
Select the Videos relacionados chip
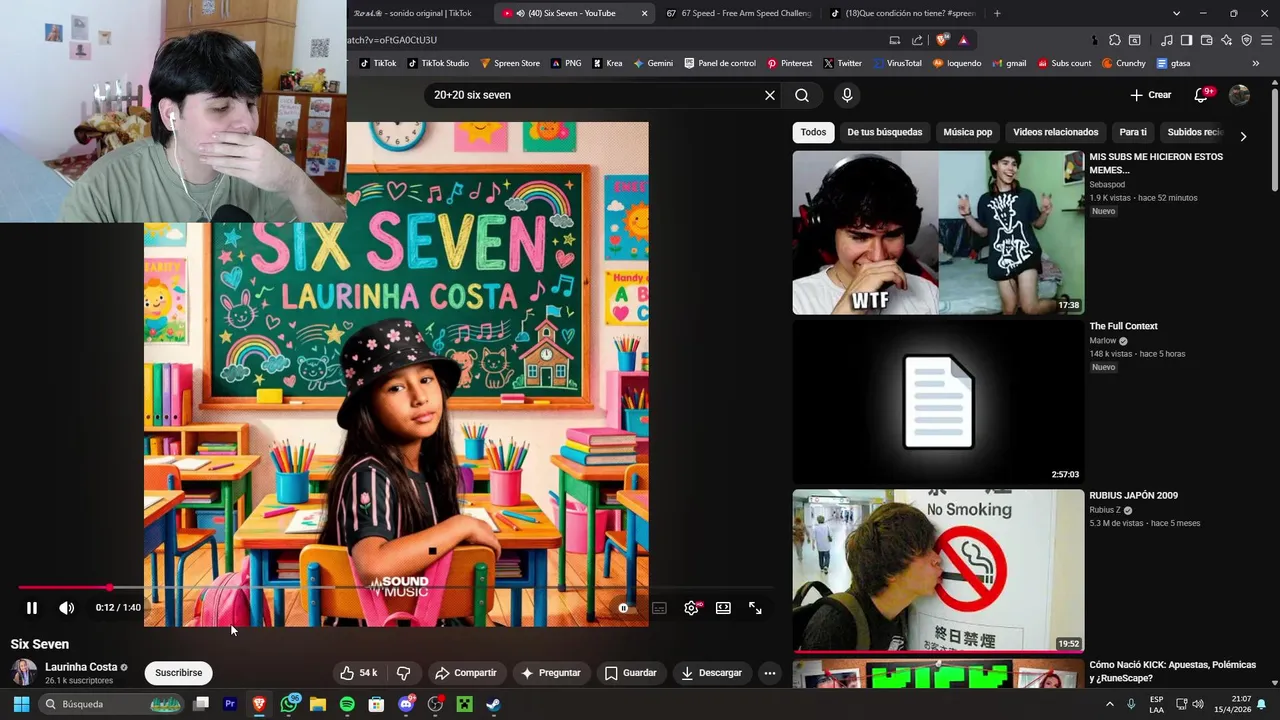click(1055, 132)
